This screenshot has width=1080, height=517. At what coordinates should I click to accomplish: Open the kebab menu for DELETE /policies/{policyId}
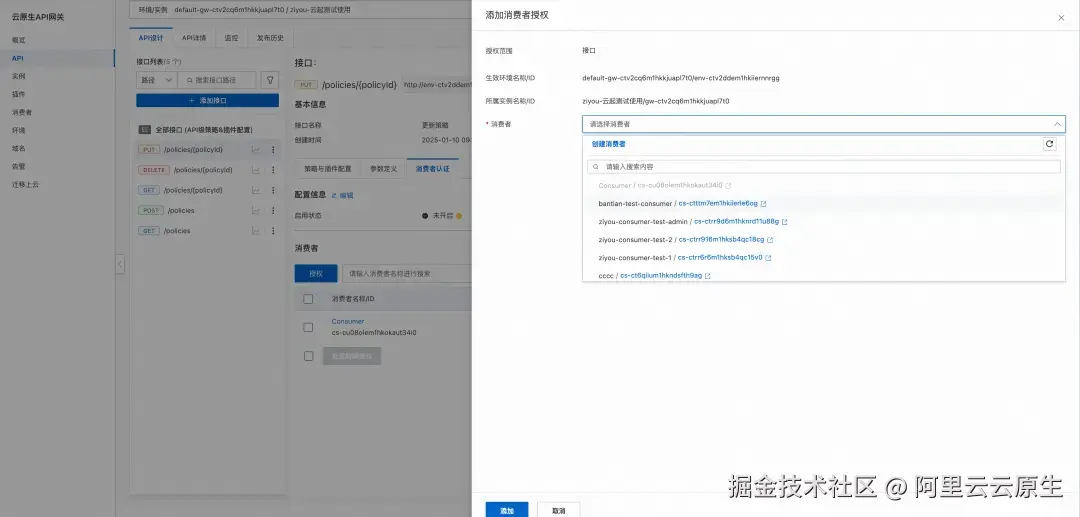273,170
